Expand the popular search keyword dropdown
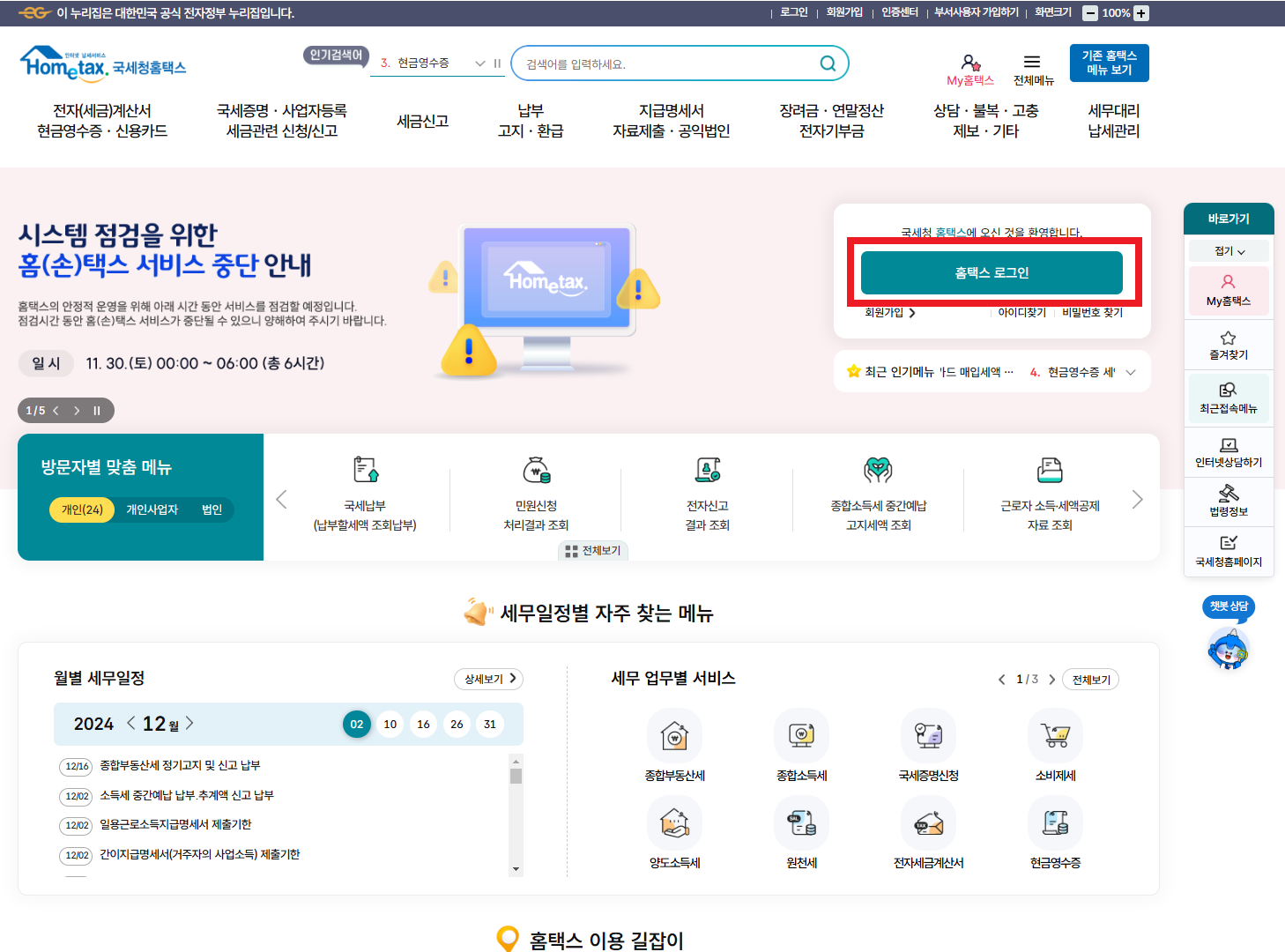The height and width of the screenshot is (952, 1285). click(480, 63)
